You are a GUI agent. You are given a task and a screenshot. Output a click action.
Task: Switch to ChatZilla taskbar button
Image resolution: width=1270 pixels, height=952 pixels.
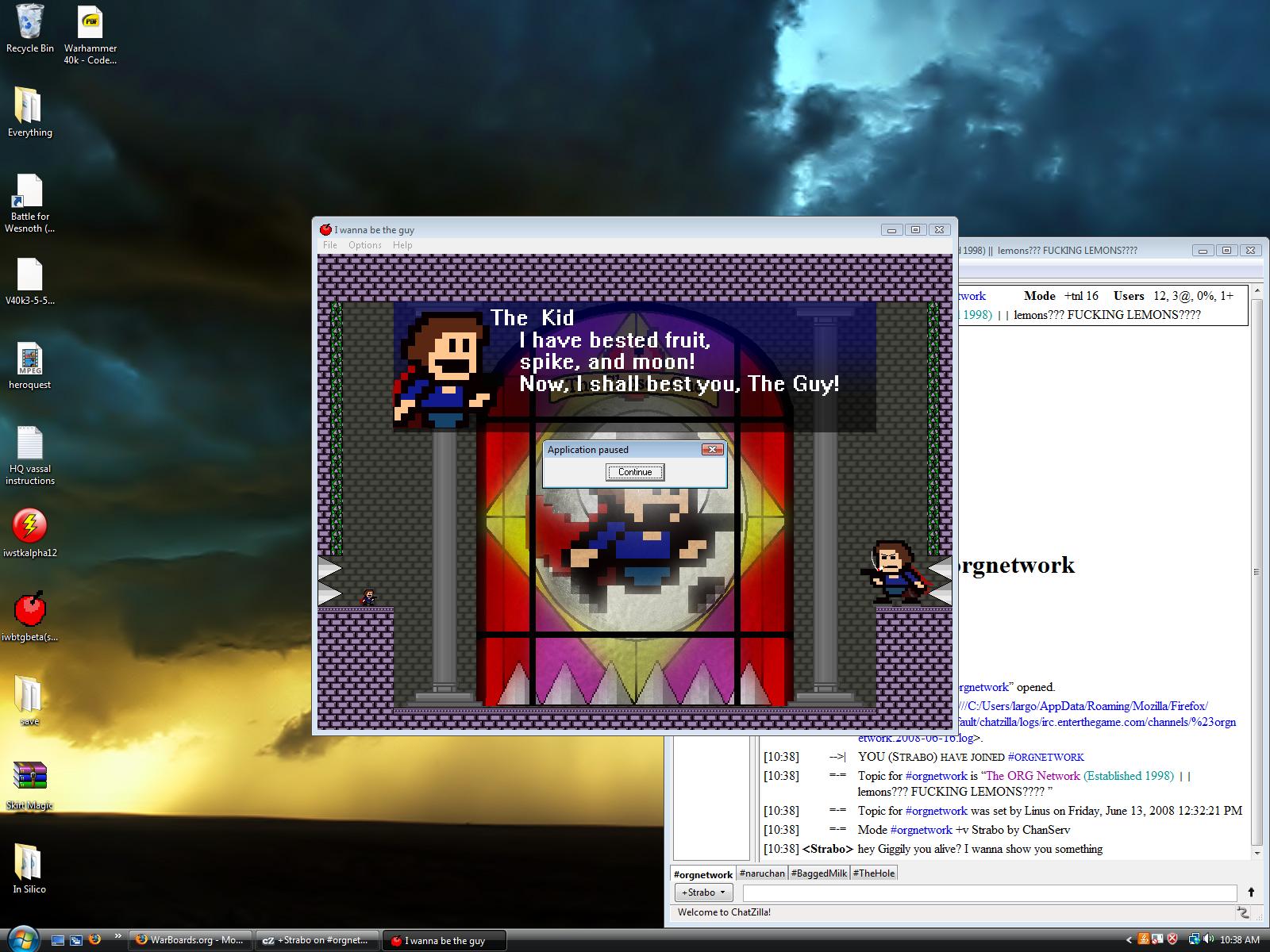pos(317,940)
